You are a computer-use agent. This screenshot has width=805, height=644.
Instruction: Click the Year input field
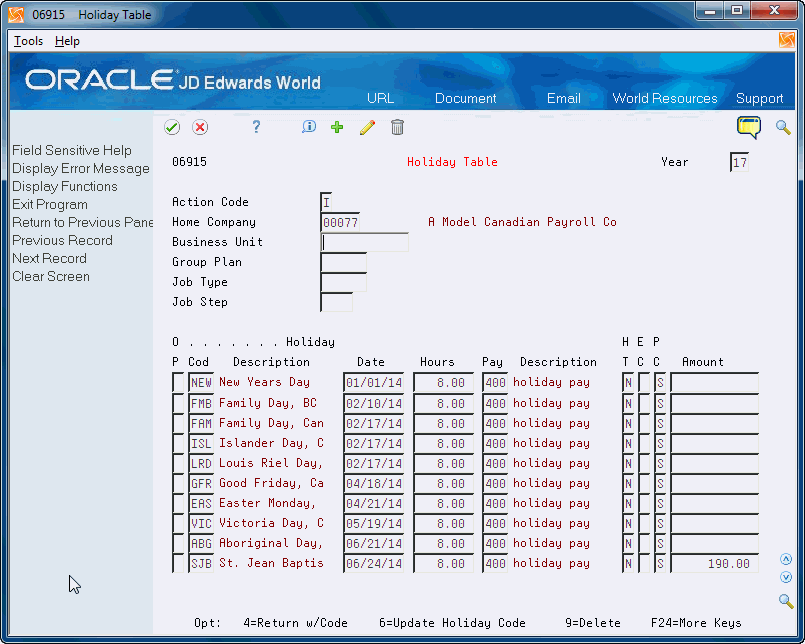tap(739, 162)
